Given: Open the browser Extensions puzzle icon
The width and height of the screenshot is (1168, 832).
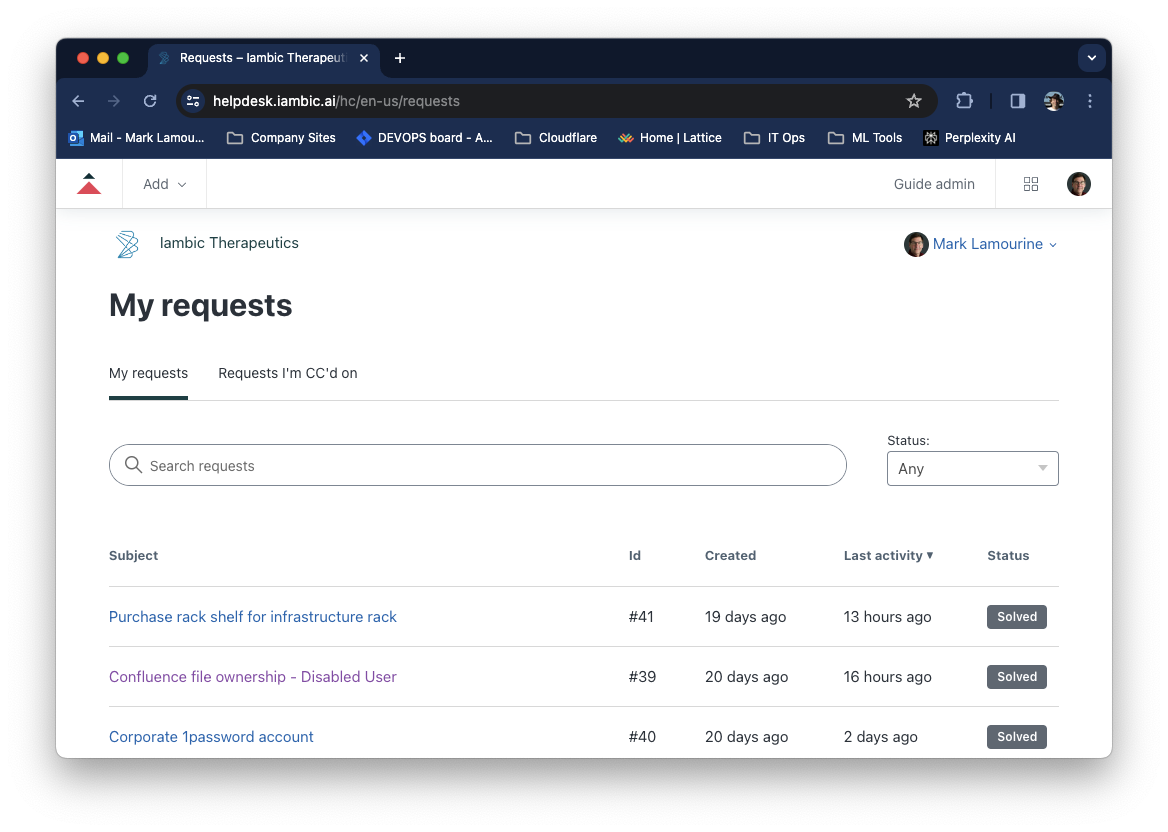Looking at the screenshot, I should coord(964,101).
